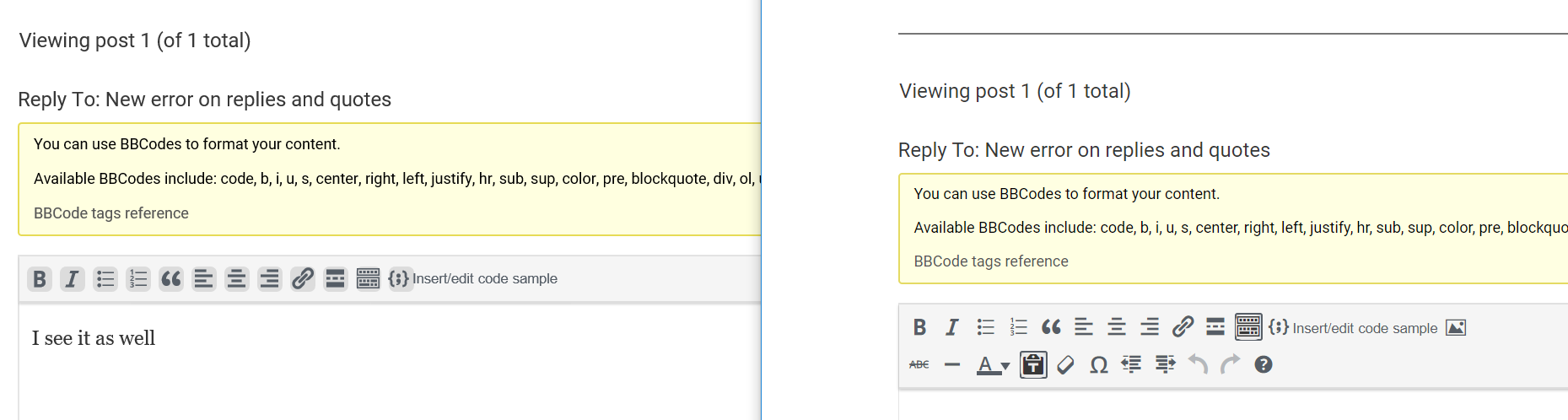Viewport: 1568px width, 420px height.
Task: Click Insert/edit code sample in left editor
Action: coord(473,278)
